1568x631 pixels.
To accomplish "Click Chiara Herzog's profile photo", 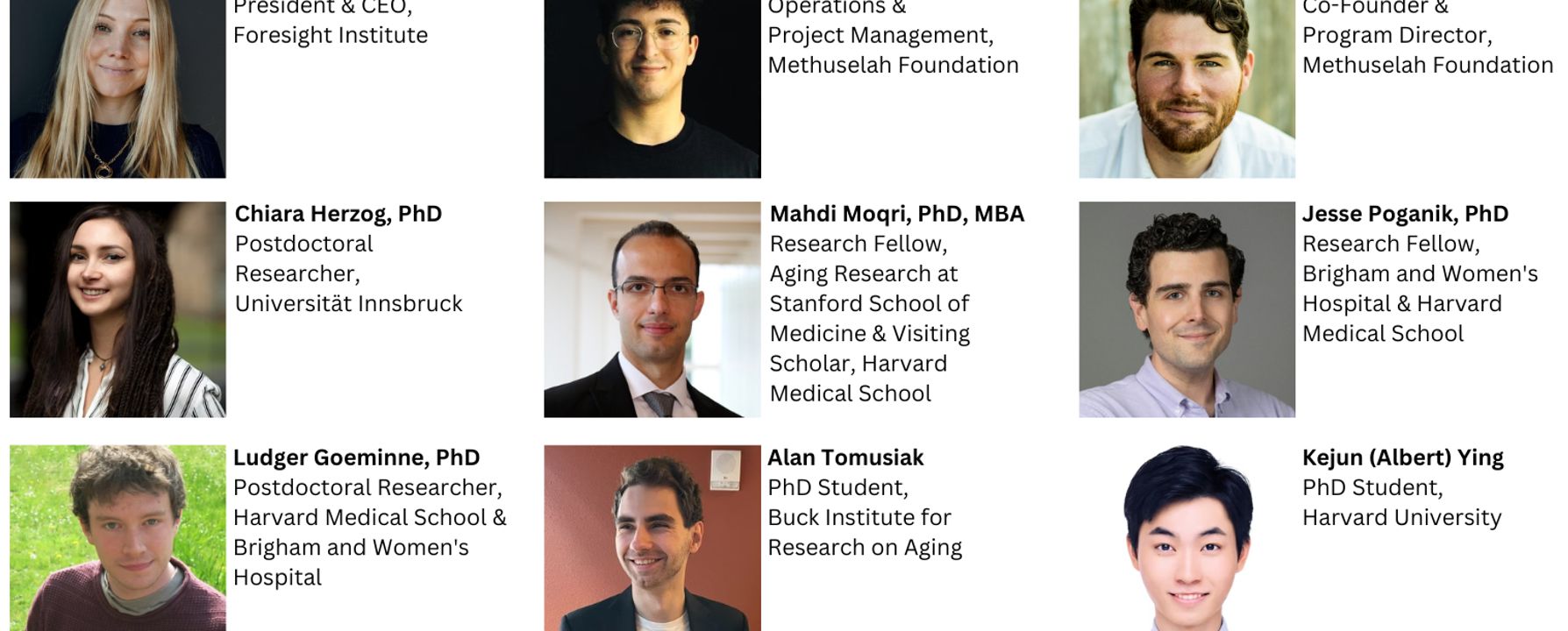I will (x=118, y=309).
